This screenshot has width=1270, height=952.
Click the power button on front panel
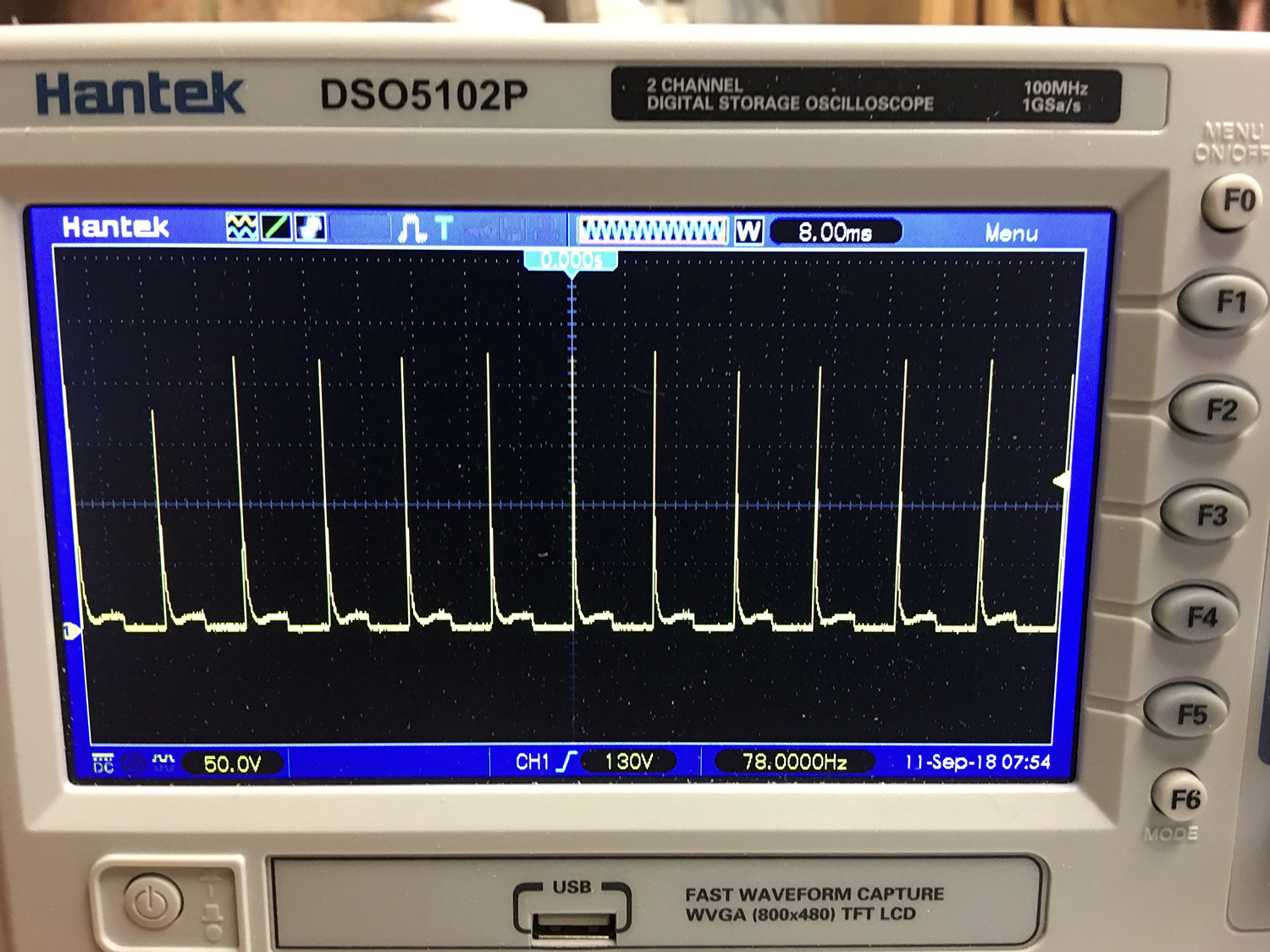coord(152,902)
